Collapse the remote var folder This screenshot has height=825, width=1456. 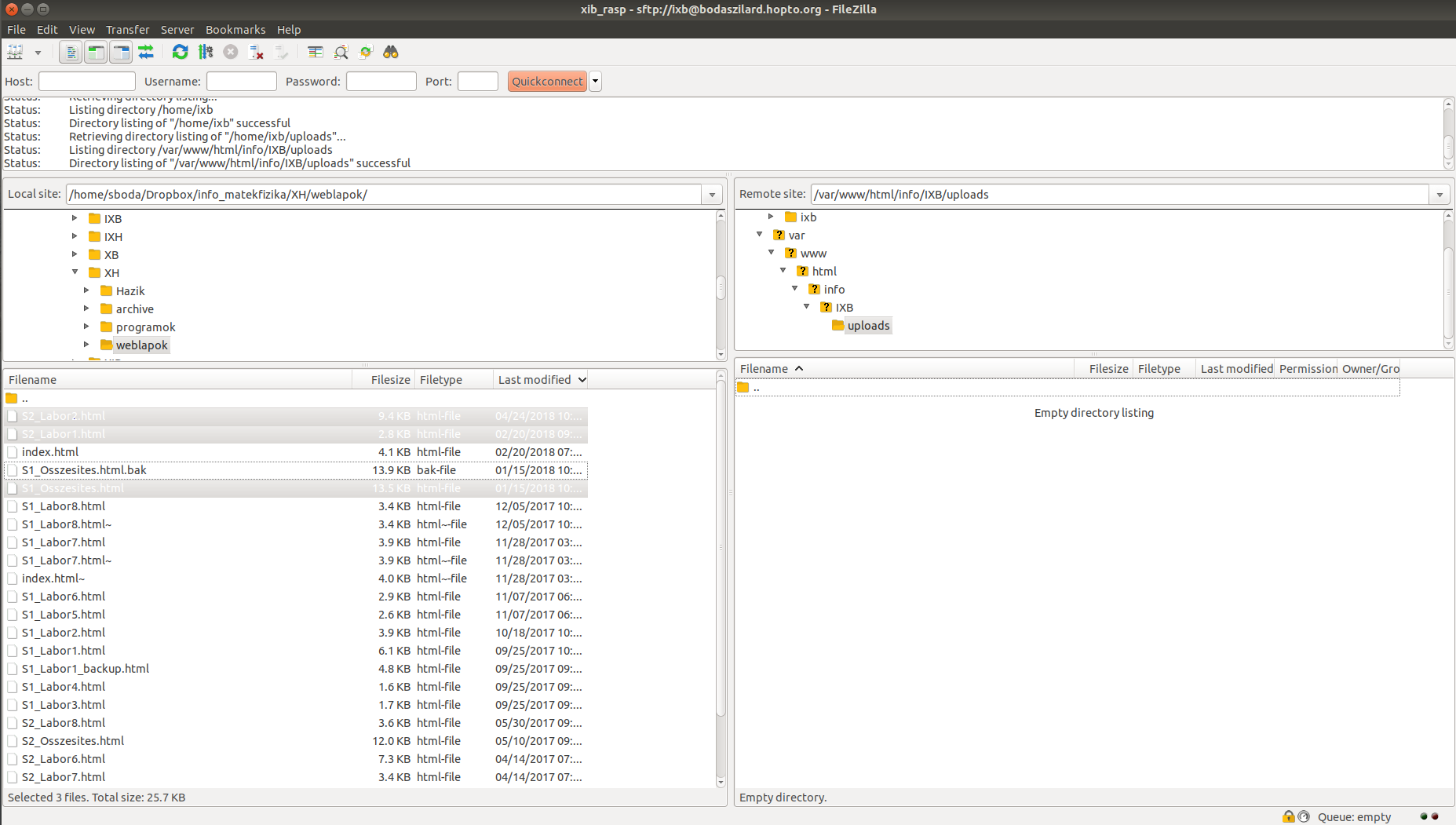click(759, 235)
